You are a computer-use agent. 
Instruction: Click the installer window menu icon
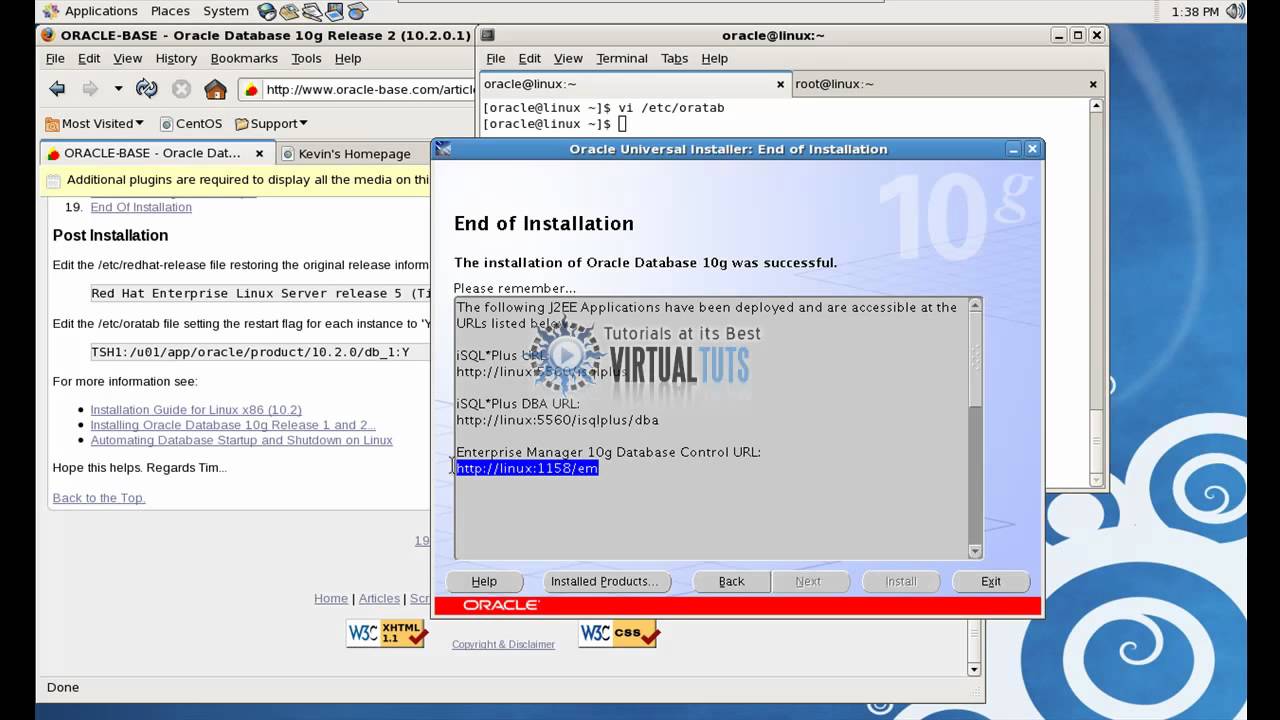pos(444,149)
